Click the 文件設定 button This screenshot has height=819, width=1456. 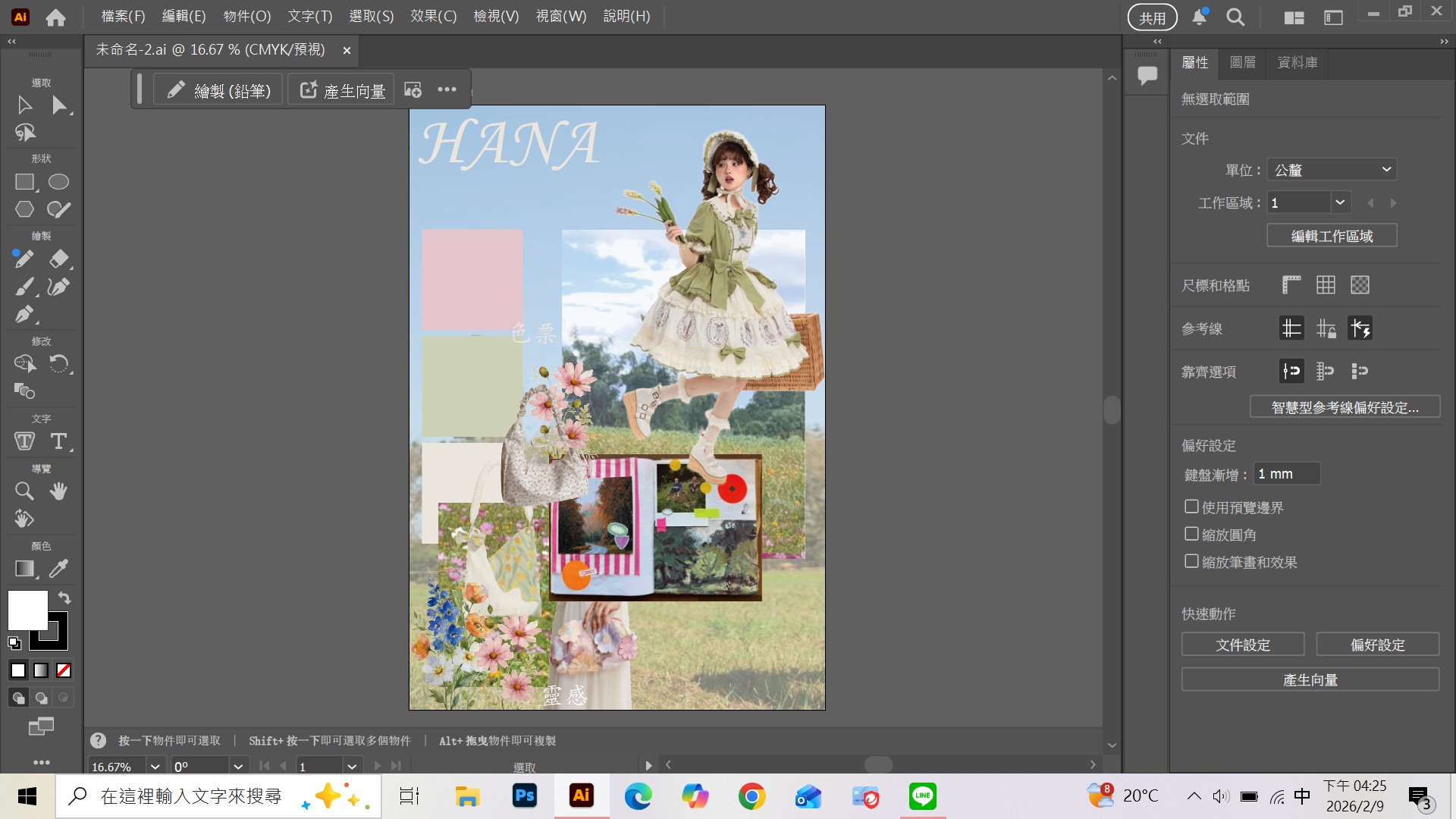[x=1243, y=645]
